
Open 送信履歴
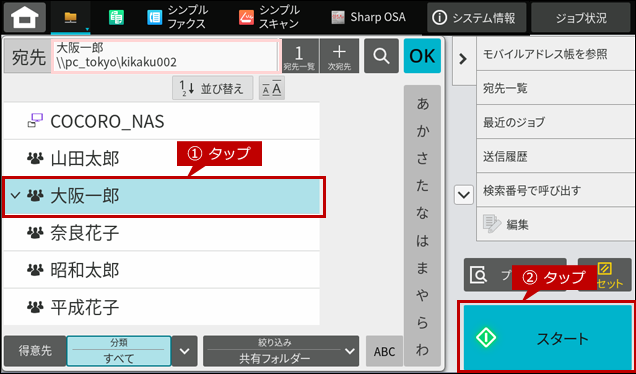click(x=556, y=156)
